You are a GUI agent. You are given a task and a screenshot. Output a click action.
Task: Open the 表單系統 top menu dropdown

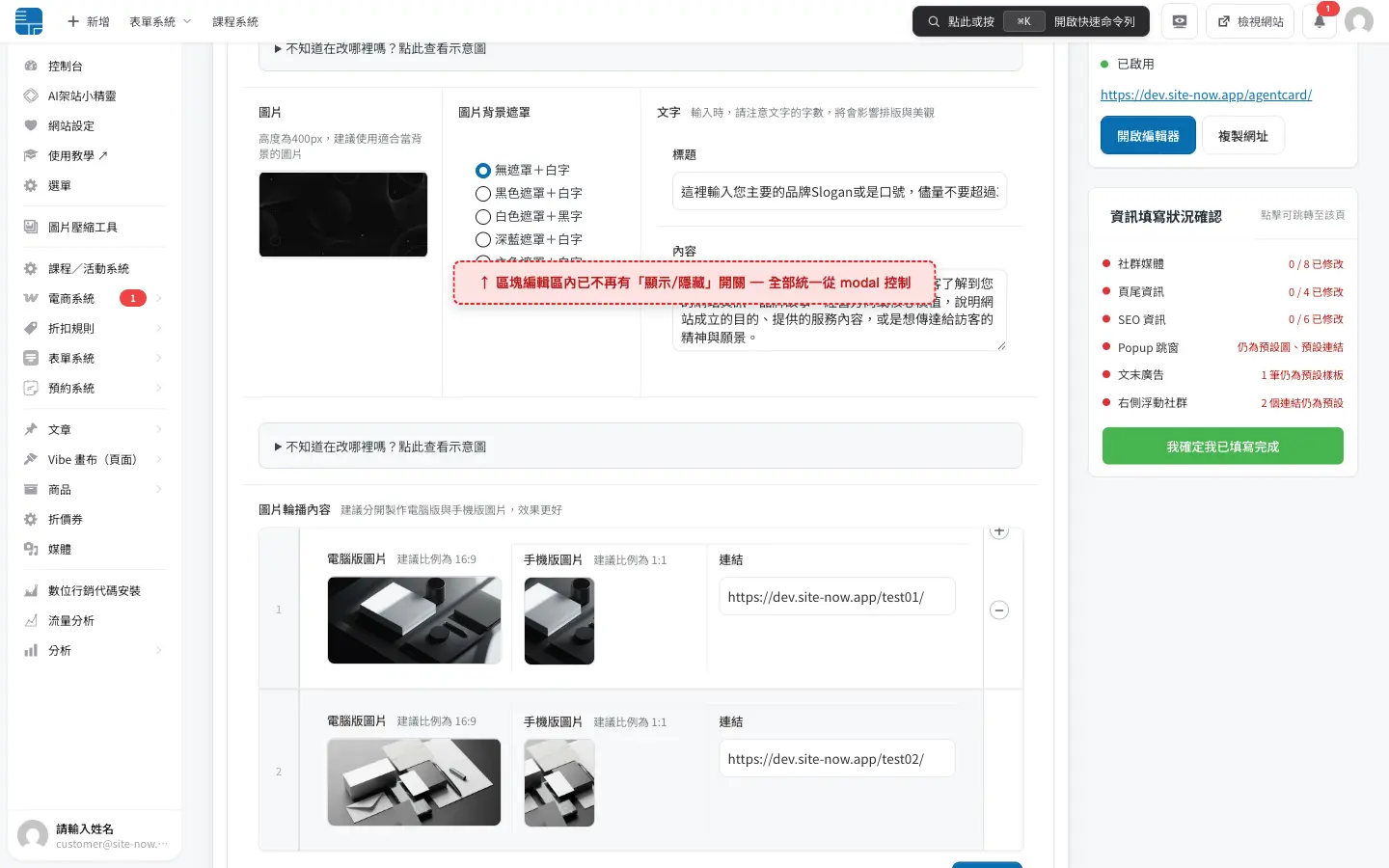(x=160, y=21)
